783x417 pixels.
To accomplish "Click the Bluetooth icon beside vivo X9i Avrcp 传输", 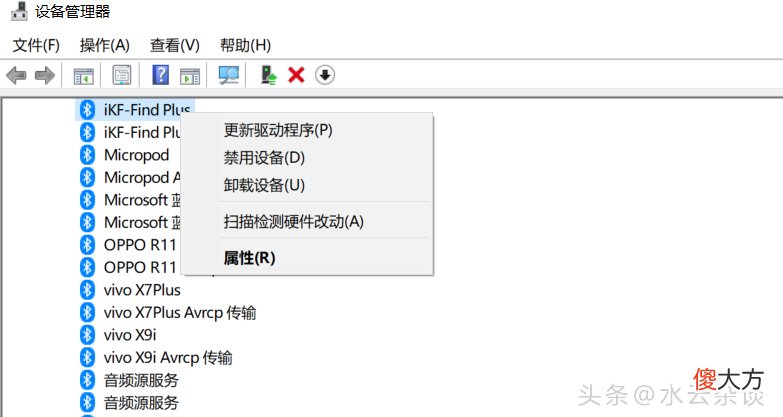I will 87,358.
